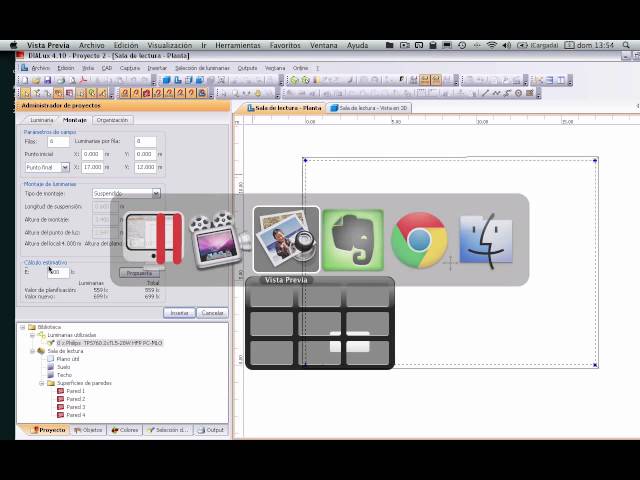The height and width of the screenshot is (480, 640).
Task: Select Plano útil in project tree
Action: tap(67, 359)
